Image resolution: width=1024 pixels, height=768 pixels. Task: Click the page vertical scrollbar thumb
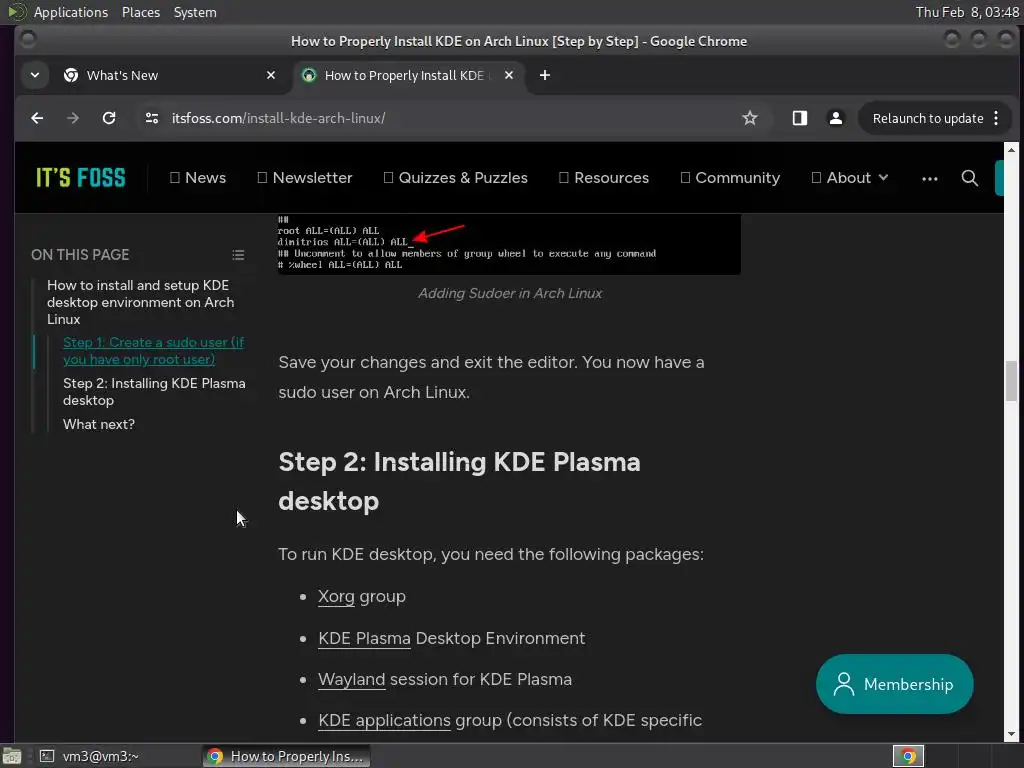tap(1011, 381)
